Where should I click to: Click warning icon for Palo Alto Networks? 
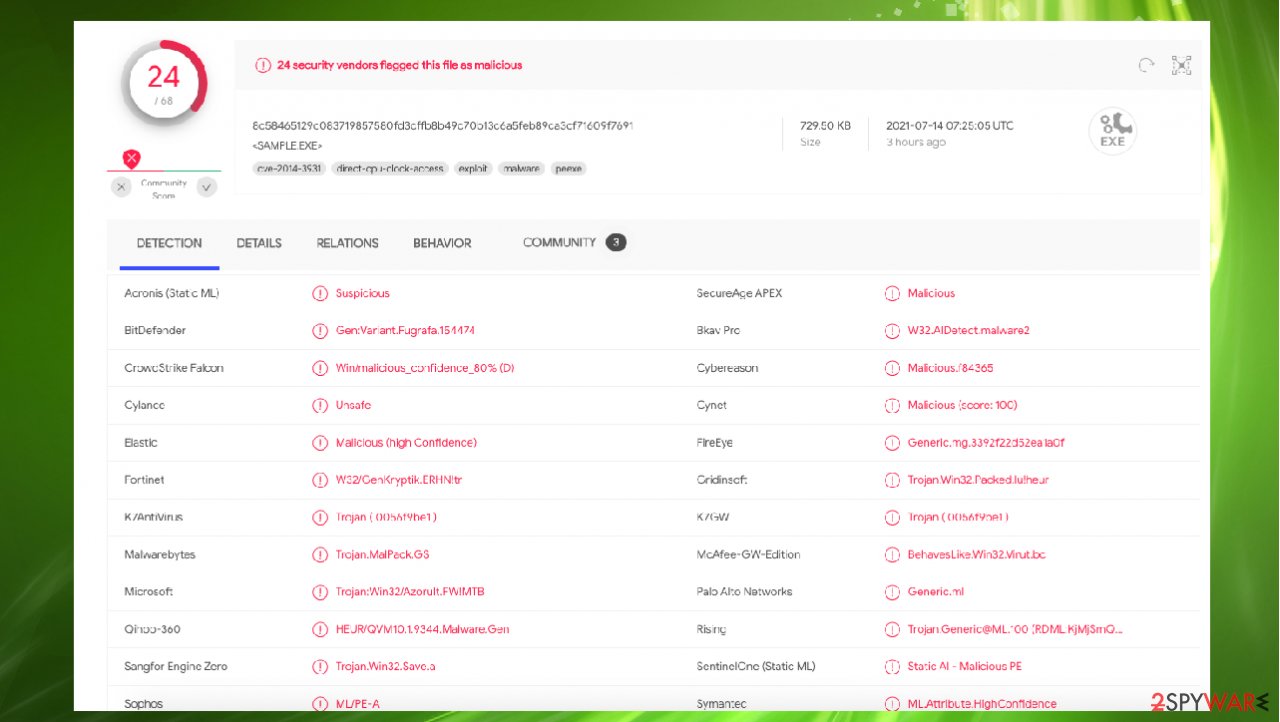coord(892,592)
